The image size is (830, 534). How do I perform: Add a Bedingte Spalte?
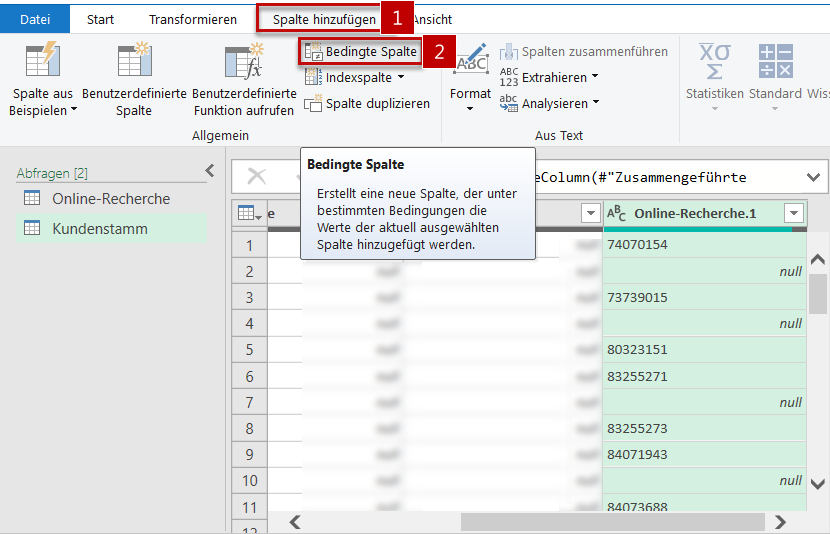(360, 51)
